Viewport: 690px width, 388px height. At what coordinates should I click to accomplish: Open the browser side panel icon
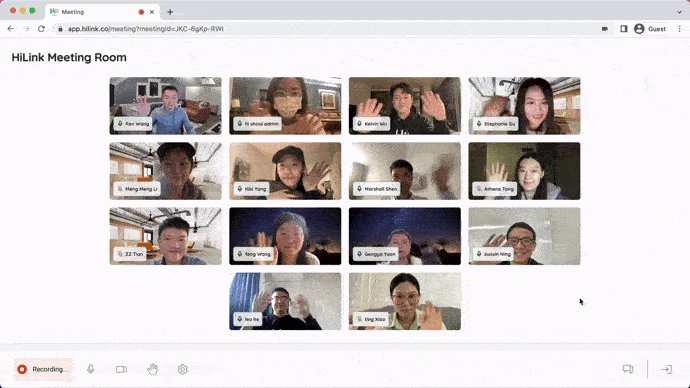click(624, 29)
